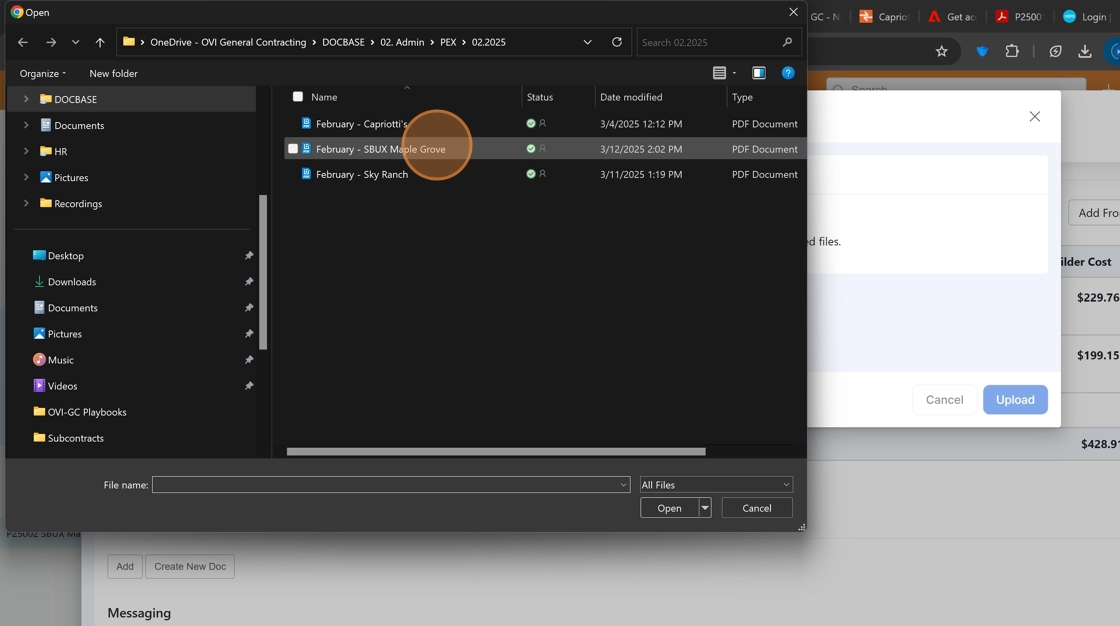Image resolution: width=1120 pixels, height=626 pixels.
Task: Open the Recordings folder in tree
Action: pos(78,203)
